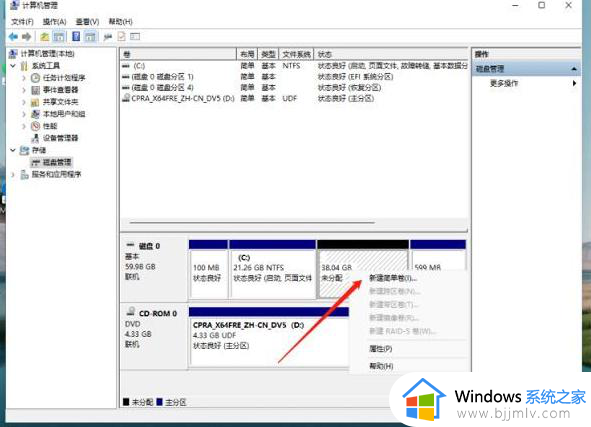591x427 pixels.
Task: Click the blue Back arrow in the toolbar
Action: [13, 37]
